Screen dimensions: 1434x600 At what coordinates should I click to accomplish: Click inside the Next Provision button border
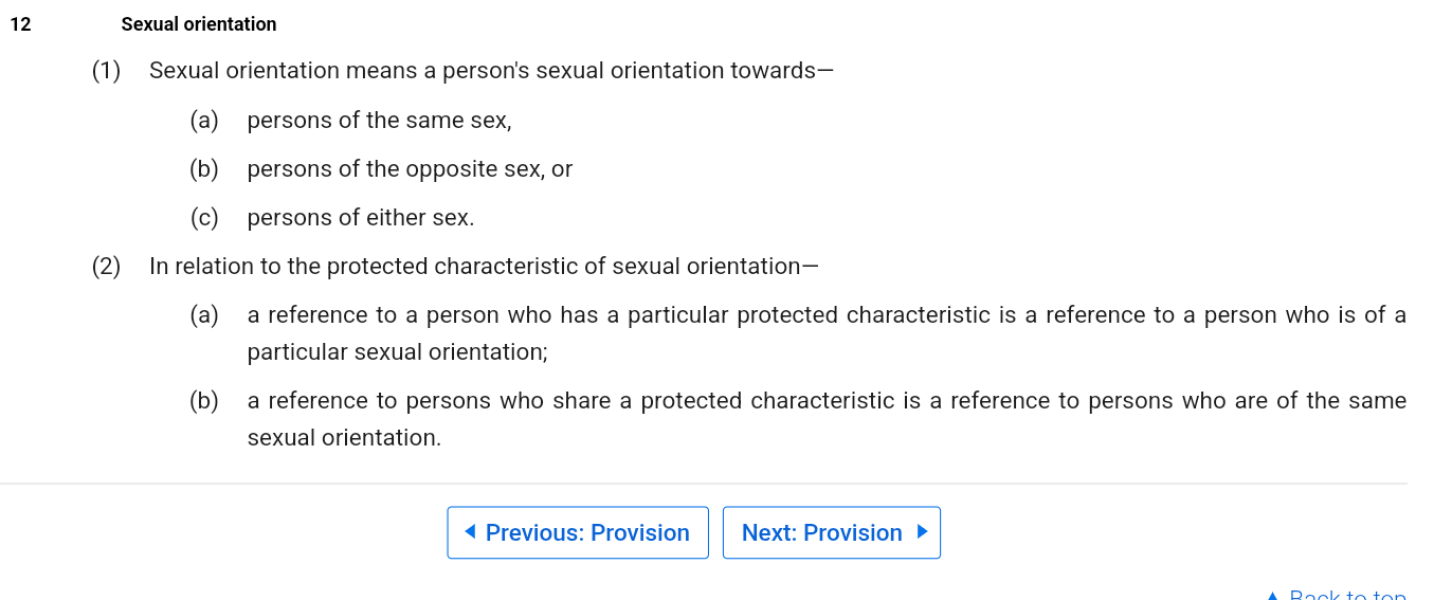point(831,532)
